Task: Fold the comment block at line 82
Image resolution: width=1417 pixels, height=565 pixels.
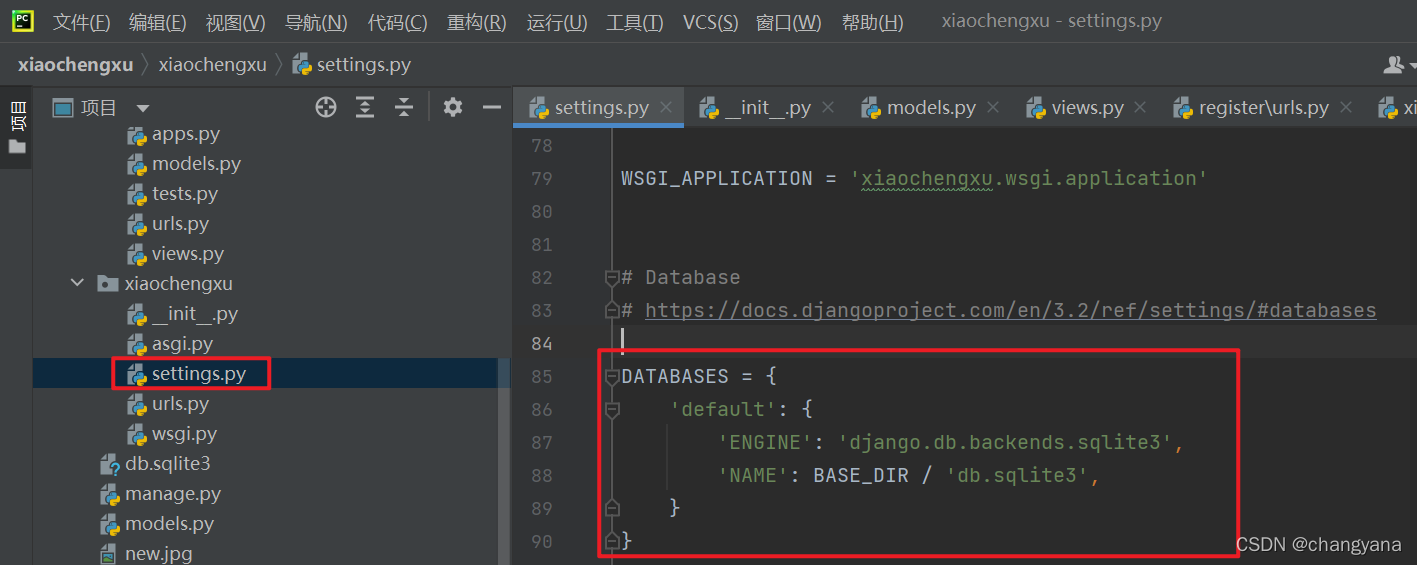Action: [612, 278]
